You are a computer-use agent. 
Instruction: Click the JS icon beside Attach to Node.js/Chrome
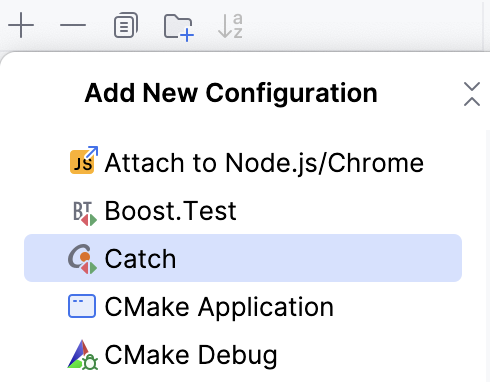[84, 160]
